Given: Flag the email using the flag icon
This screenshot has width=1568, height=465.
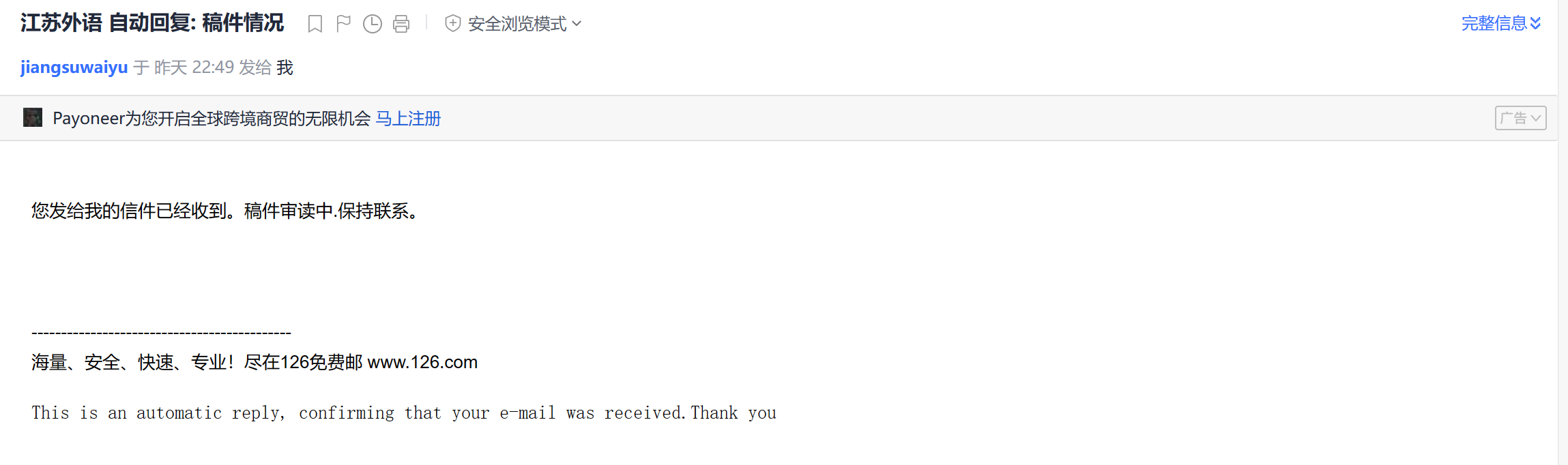Looking at the screenshot, I should (x=343, y=24).
